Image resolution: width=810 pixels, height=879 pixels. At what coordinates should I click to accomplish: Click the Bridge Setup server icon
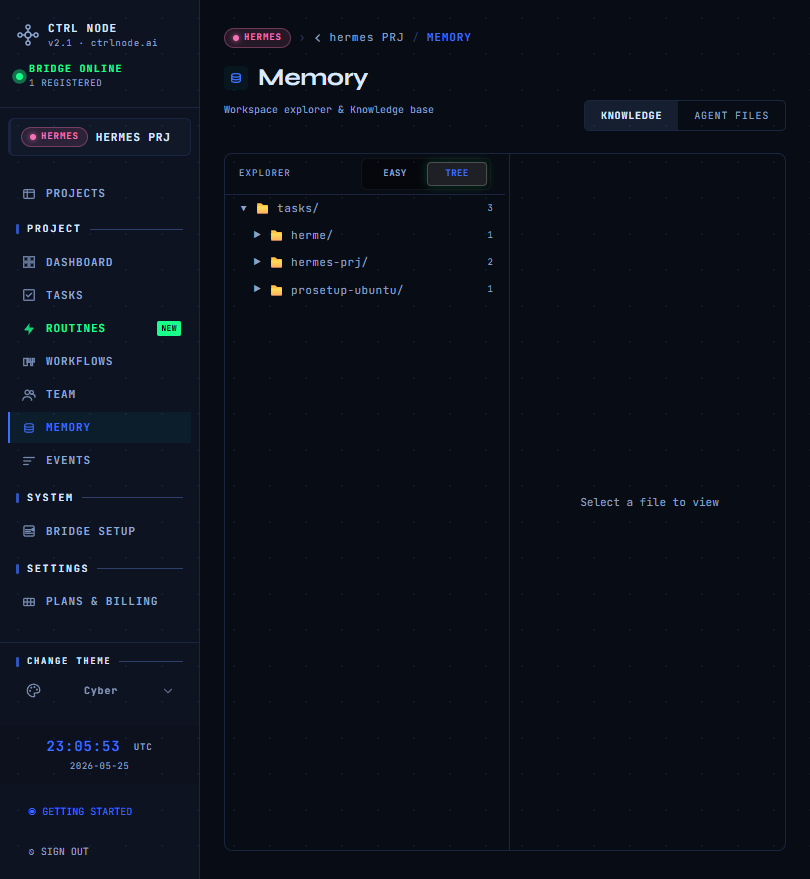coord(29,531)
